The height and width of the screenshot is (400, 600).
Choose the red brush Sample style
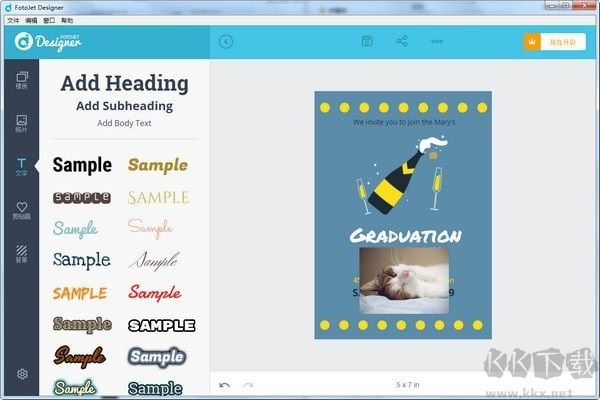pyautogui.click(x=155, y=293)
